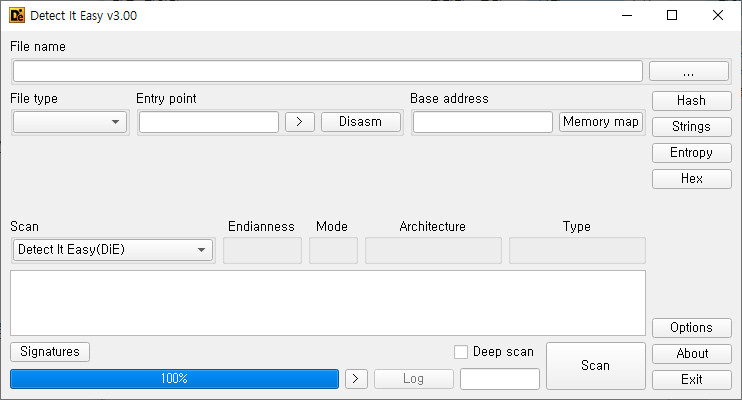Show the Entropy analysis

[691, 153]
